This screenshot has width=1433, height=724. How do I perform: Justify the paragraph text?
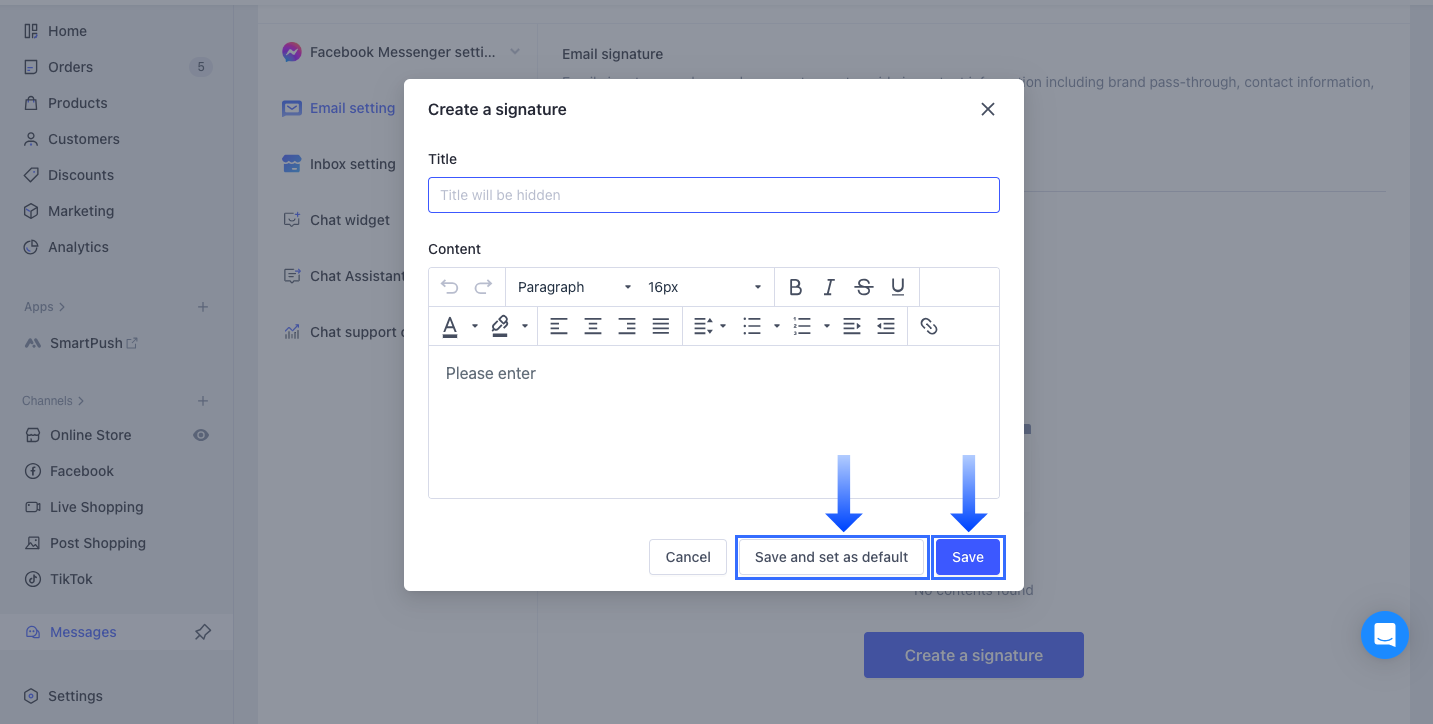[660, 325]
